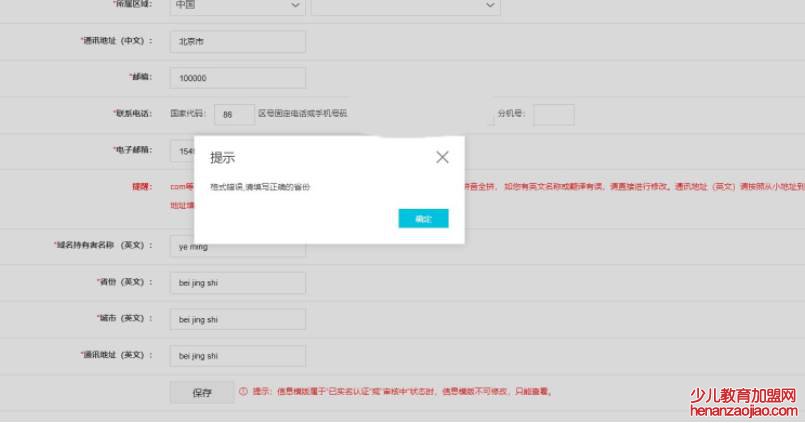Select the country code field 86
Image resolution: width=805 pixels, height=423 pixels.
[234, 114]
